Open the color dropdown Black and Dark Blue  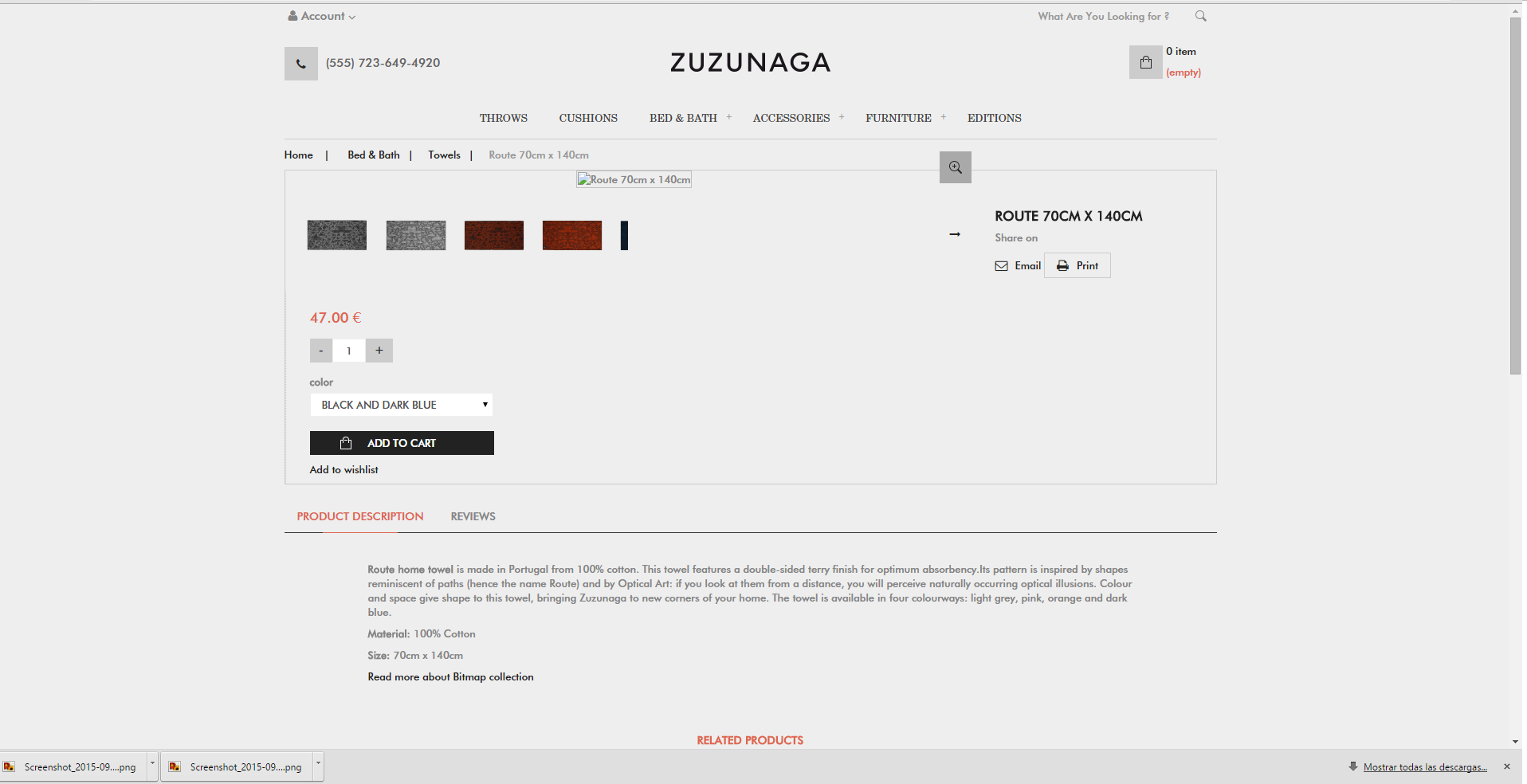tap(401, 405)
